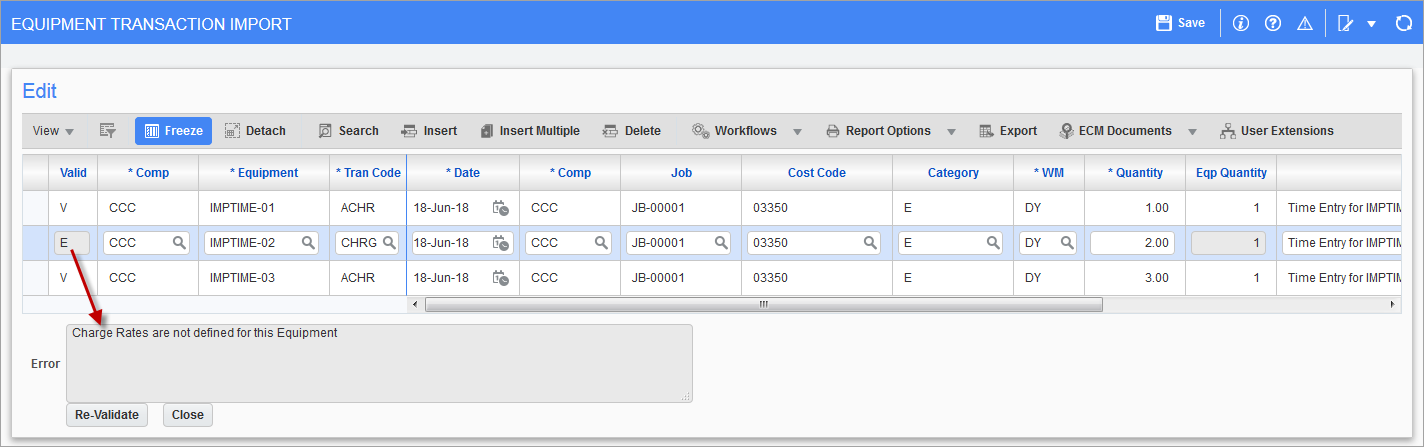Image resolution: width=1424 pixels, height=447 pixels.
Task: Click ECM Documents in toolbar
Action: 1115,131
